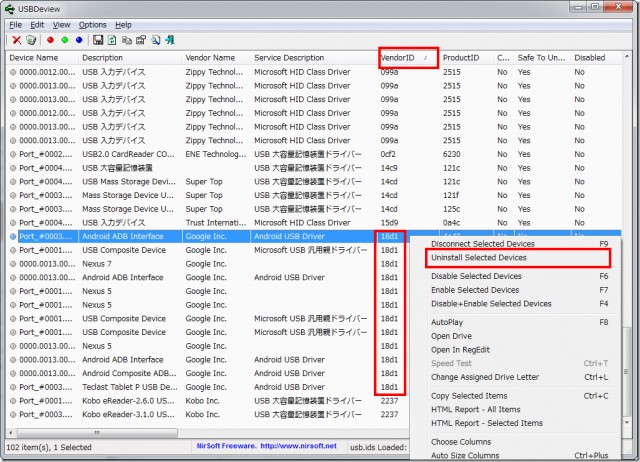
Task: Sort by the Safe To Unplug column header
Action: coord(542,58)
